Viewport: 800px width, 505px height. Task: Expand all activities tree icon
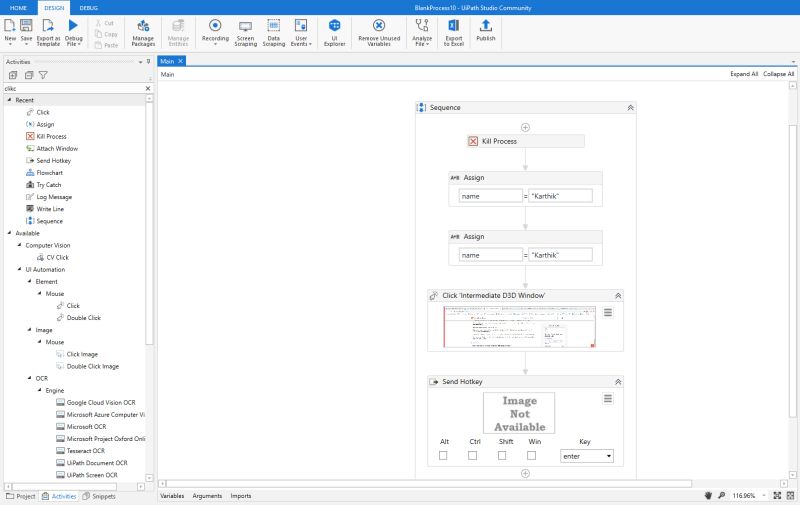[x=13, y=75]
